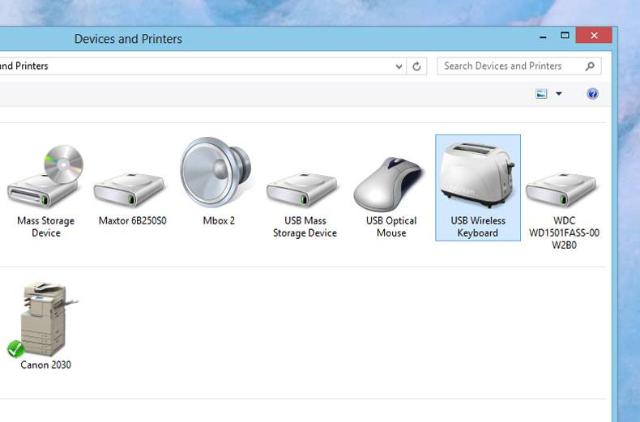This screenshot has width=640, height=422.
Task: Click the Search Devices and Printers field
Action: click(x=510, y=66)
